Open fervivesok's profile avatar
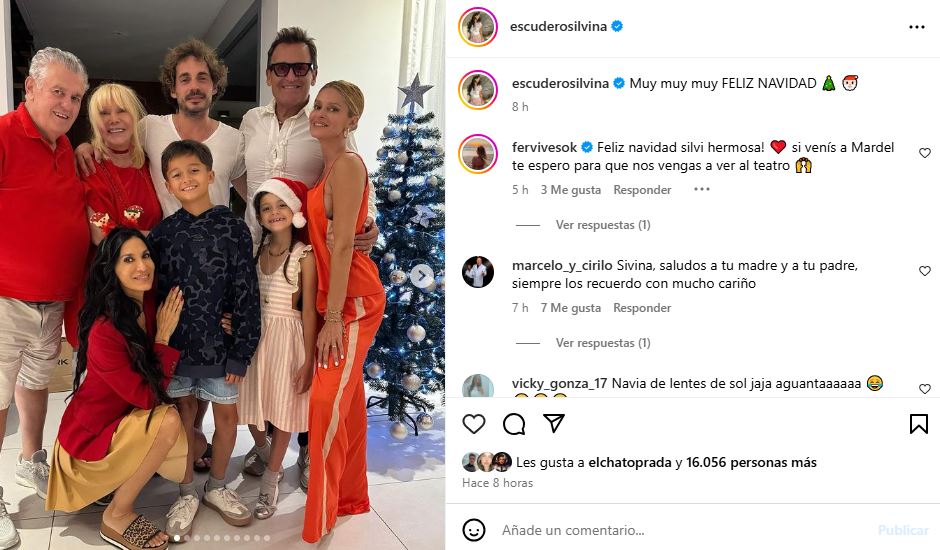 pyautogui.click(x=478, y=154)
